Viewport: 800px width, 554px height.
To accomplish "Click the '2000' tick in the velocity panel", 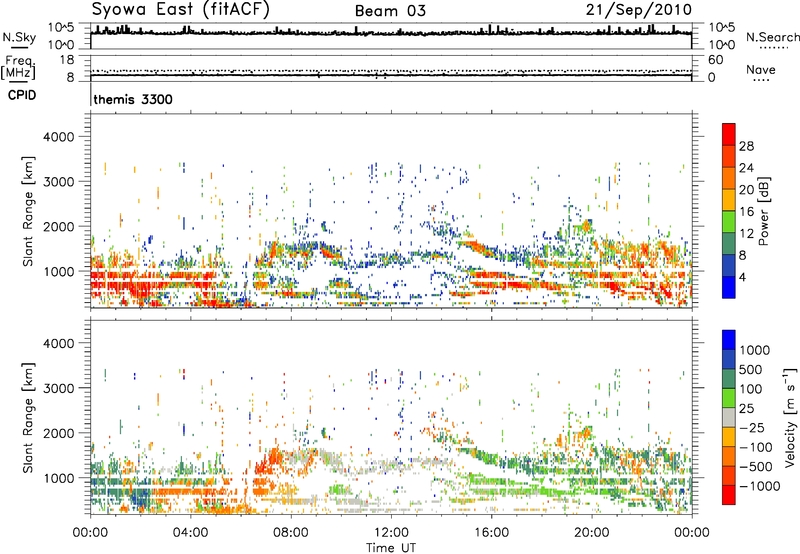I will [59, 433].
